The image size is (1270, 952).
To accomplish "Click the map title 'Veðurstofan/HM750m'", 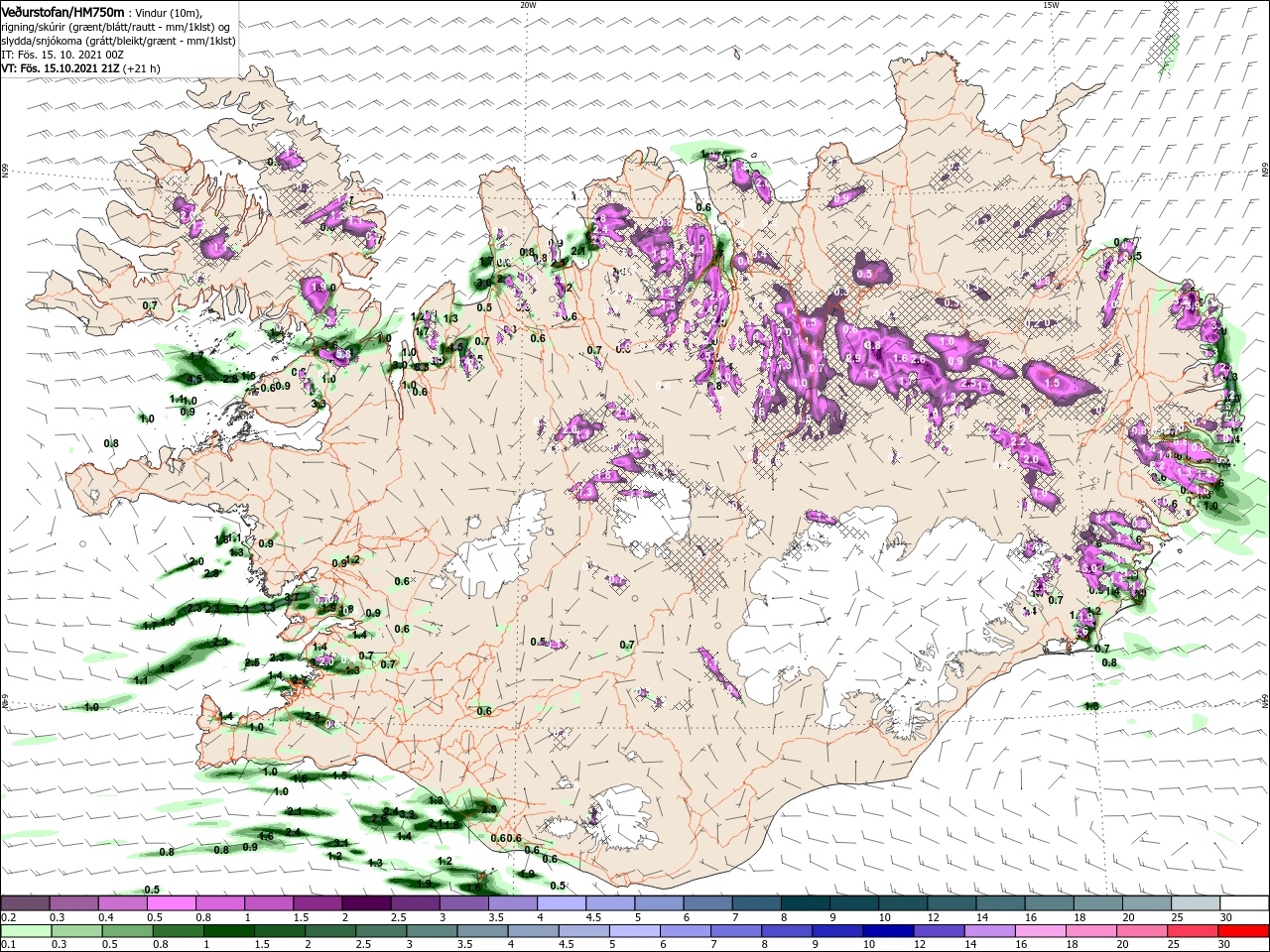I will coord(63,11).
